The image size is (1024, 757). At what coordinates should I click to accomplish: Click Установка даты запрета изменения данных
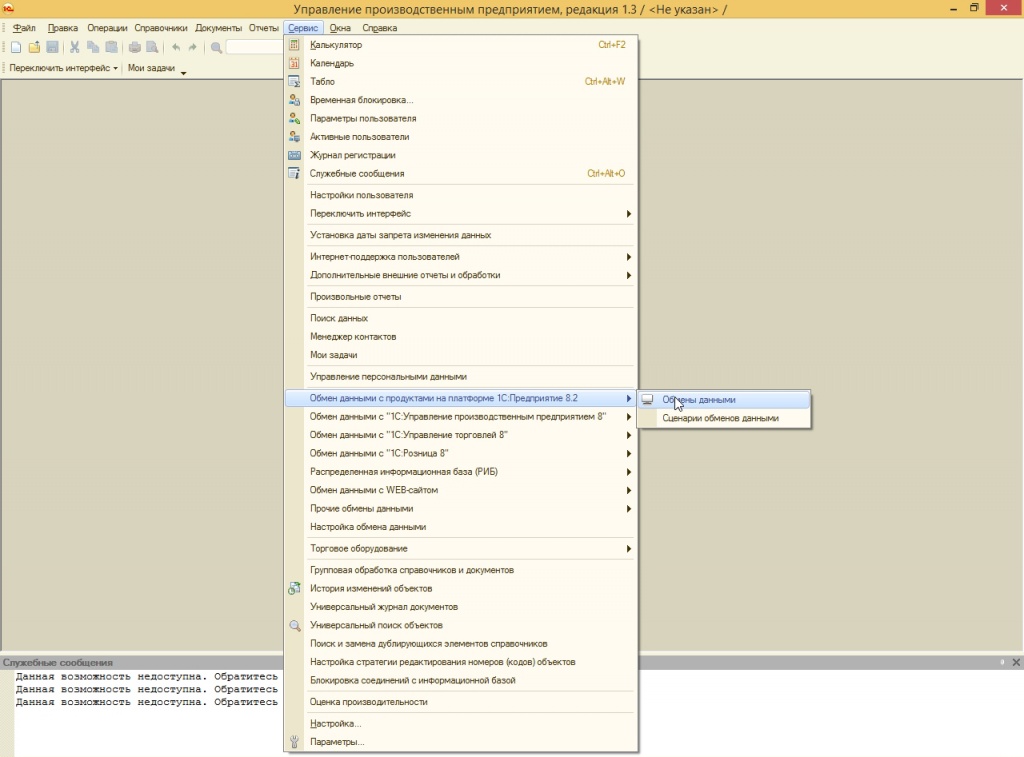point(400,235)
